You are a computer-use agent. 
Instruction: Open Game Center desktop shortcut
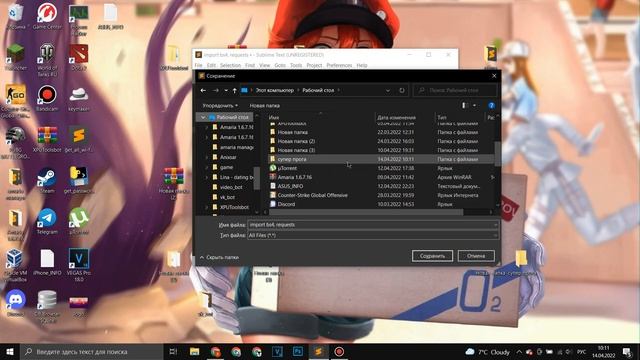[47, 16]
